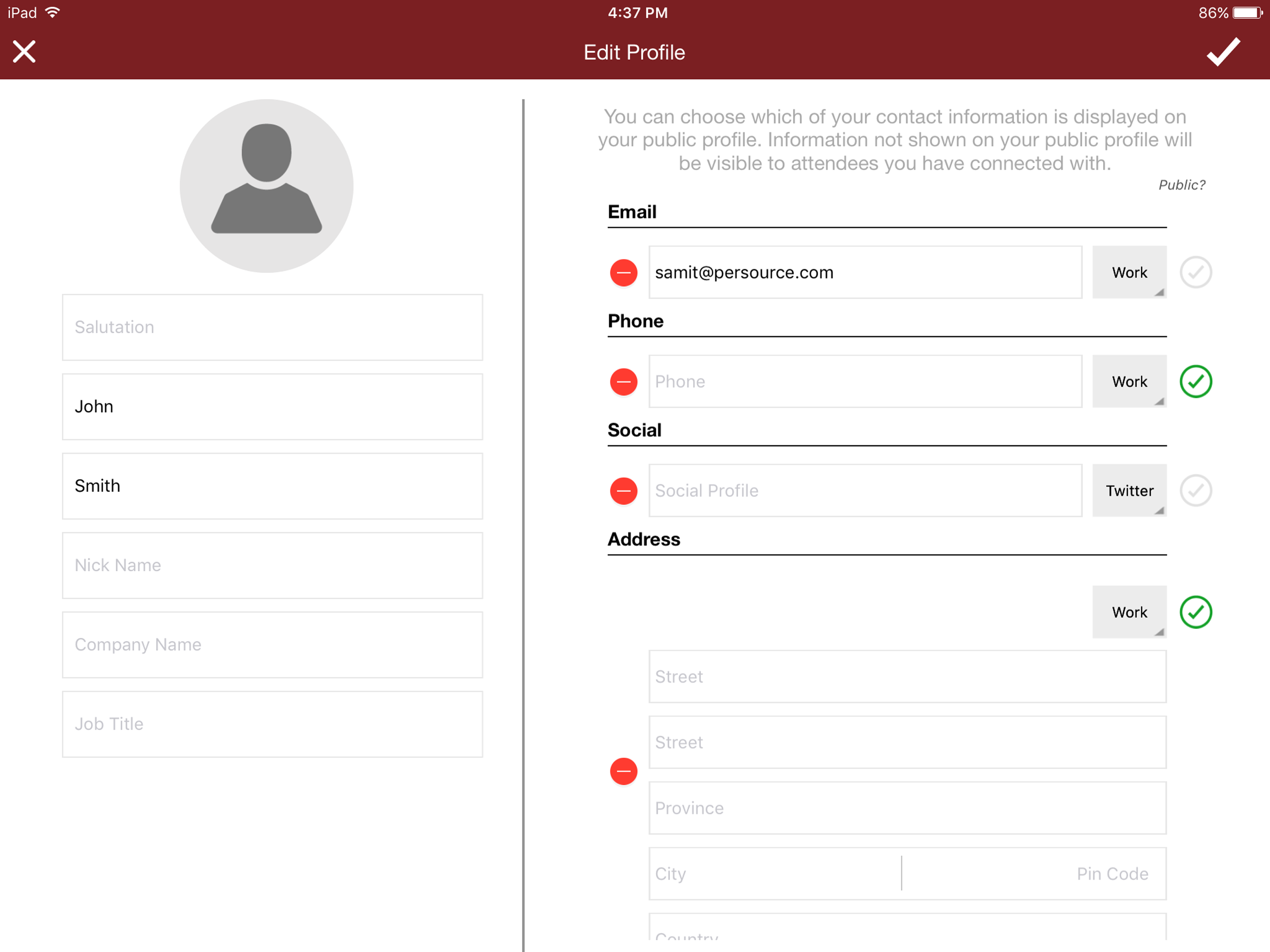
Task: Save profile with the checkmark icon
Action: coord(1224,52)
